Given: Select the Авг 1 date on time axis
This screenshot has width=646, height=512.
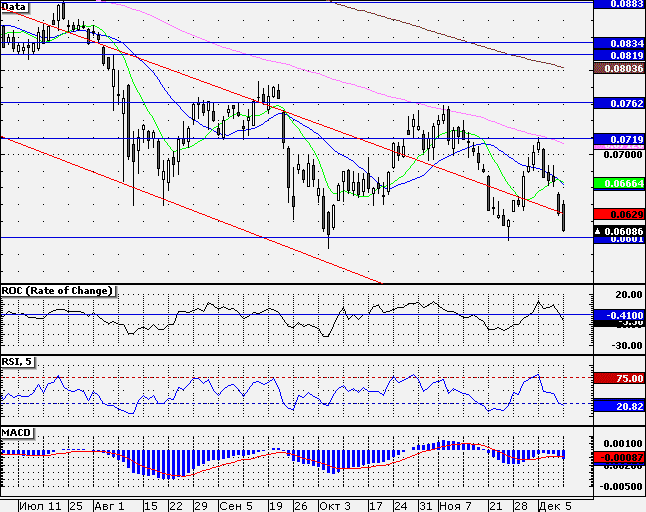Looking at the screenshot, I should coord(109,506).
